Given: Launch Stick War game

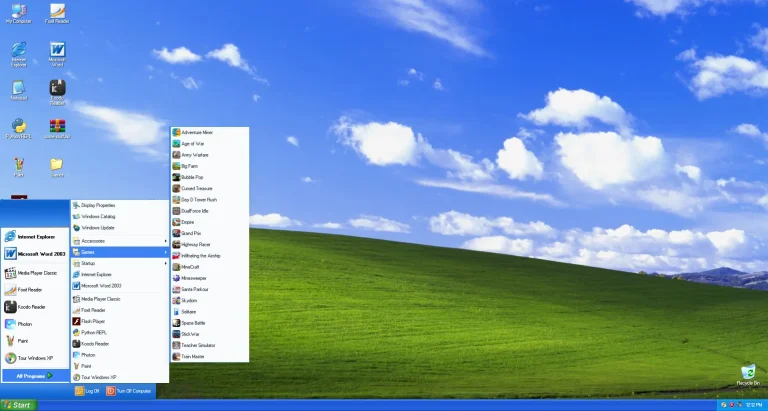Looking at the screenshot, I should [x=210, y=334].
